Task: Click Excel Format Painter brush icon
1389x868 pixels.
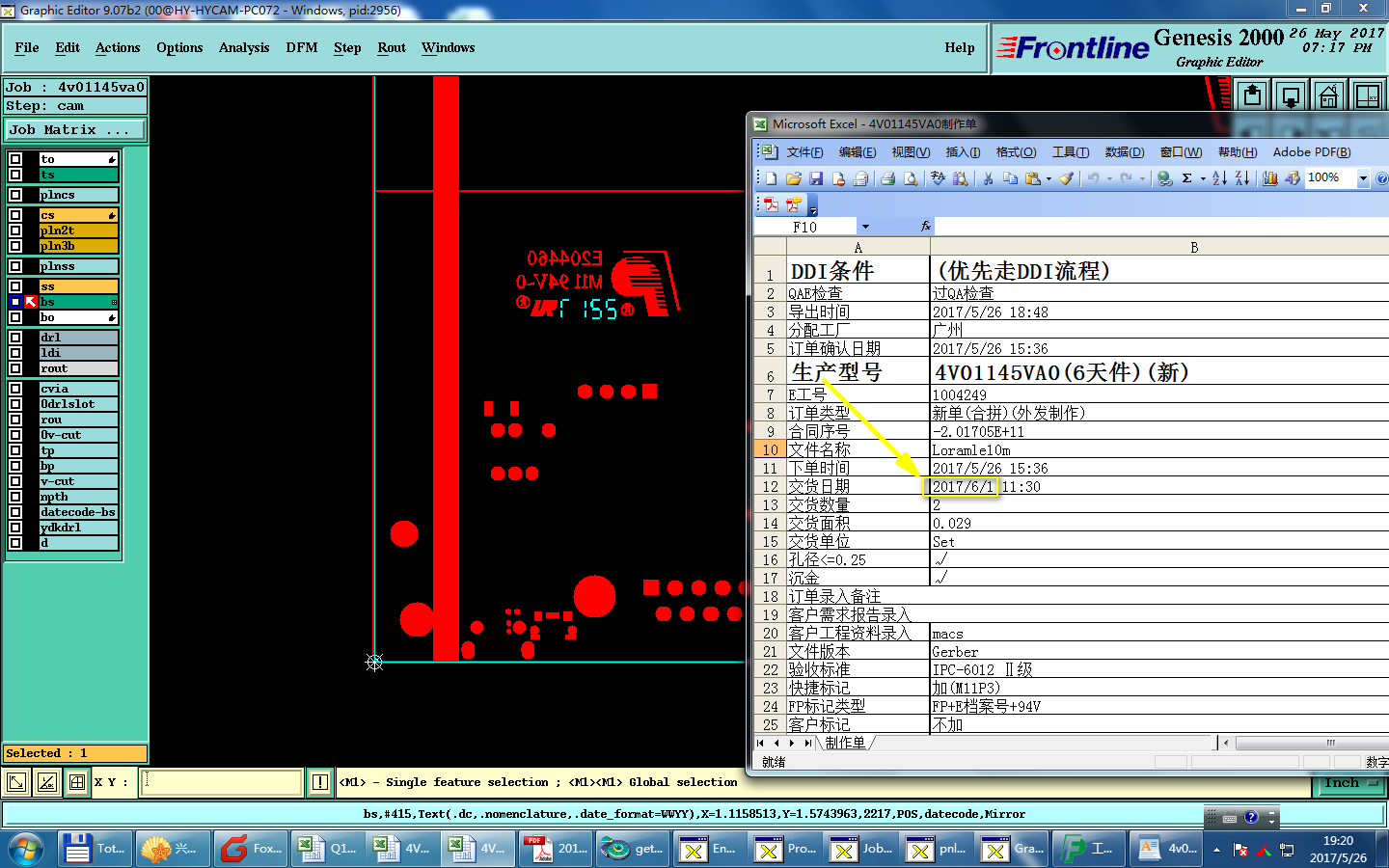Action: point(1067,178)
